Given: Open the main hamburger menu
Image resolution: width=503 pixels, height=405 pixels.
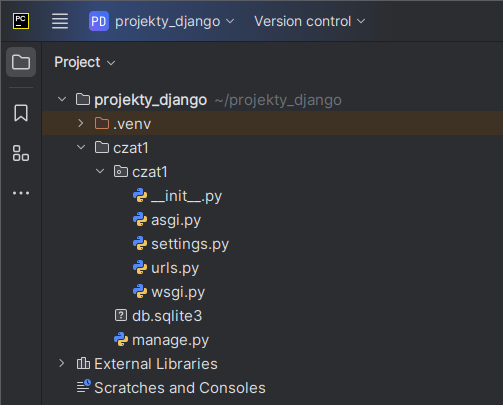Looking at the screenshot, I should (x=60, y=21).
